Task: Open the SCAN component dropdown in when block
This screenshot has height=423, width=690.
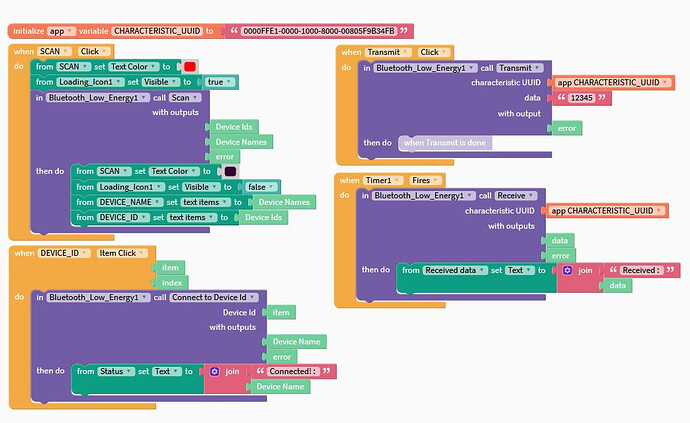Action: 54,51
